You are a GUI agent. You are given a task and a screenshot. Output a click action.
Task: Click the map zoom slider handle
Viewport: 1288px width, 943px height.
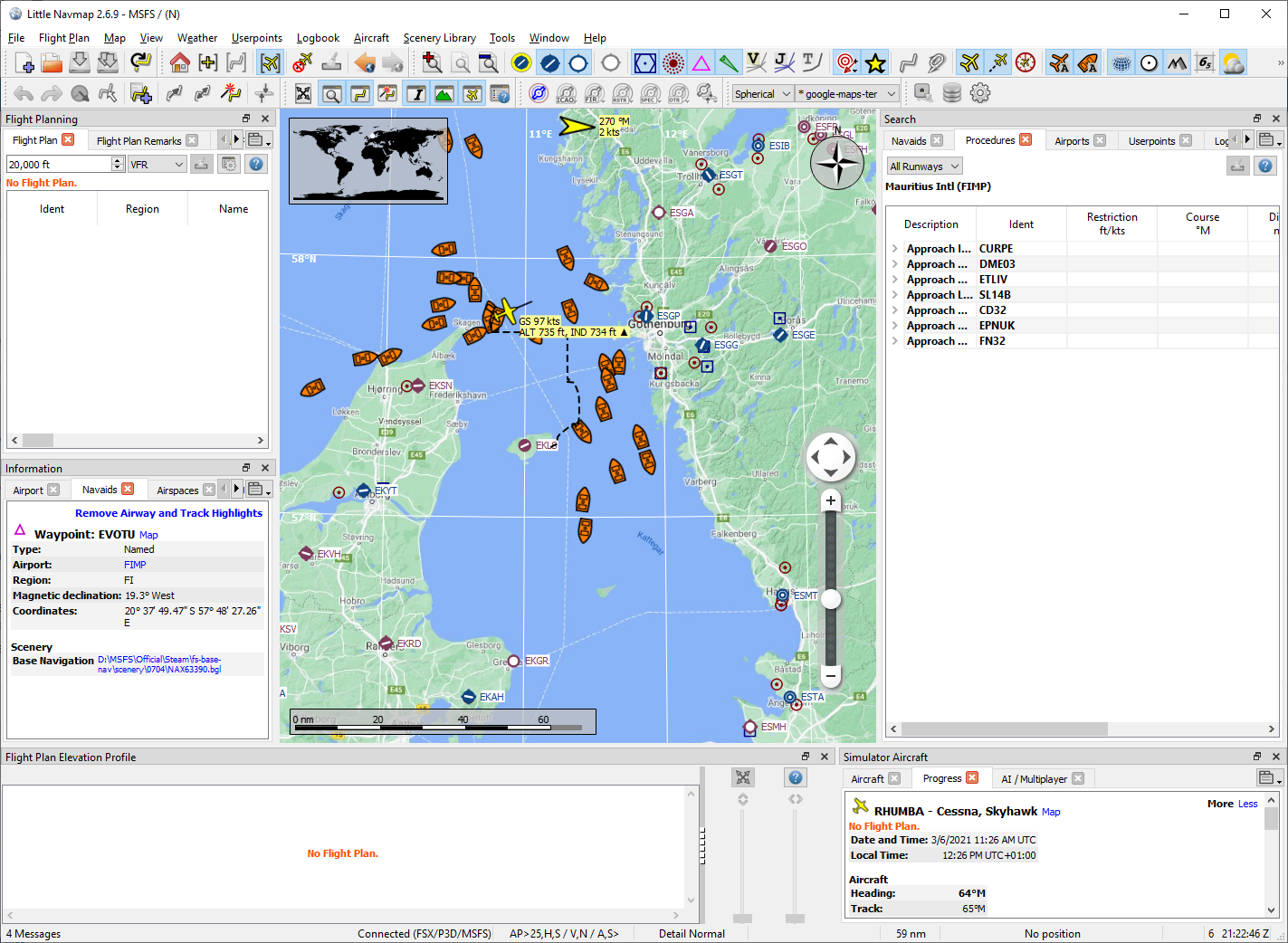point(830,599)
